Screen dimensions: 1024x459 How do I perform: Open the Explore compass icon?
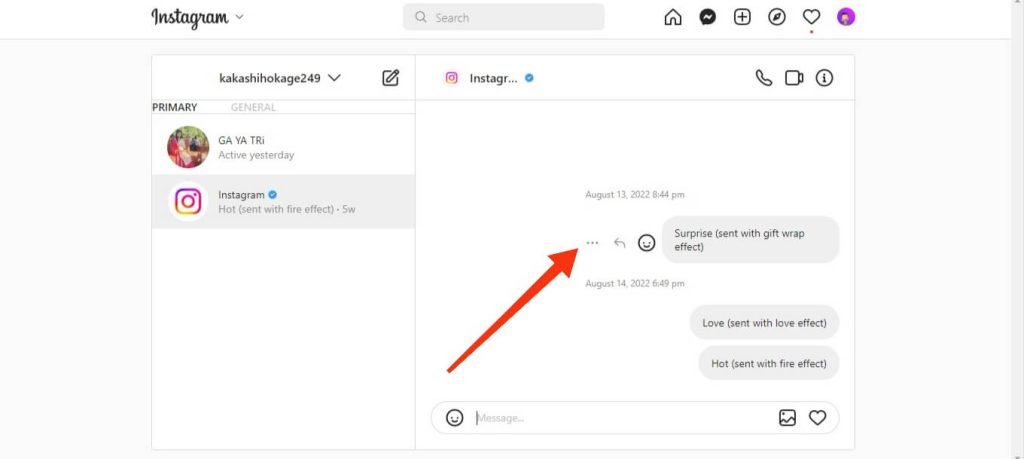tap(776, 18)
